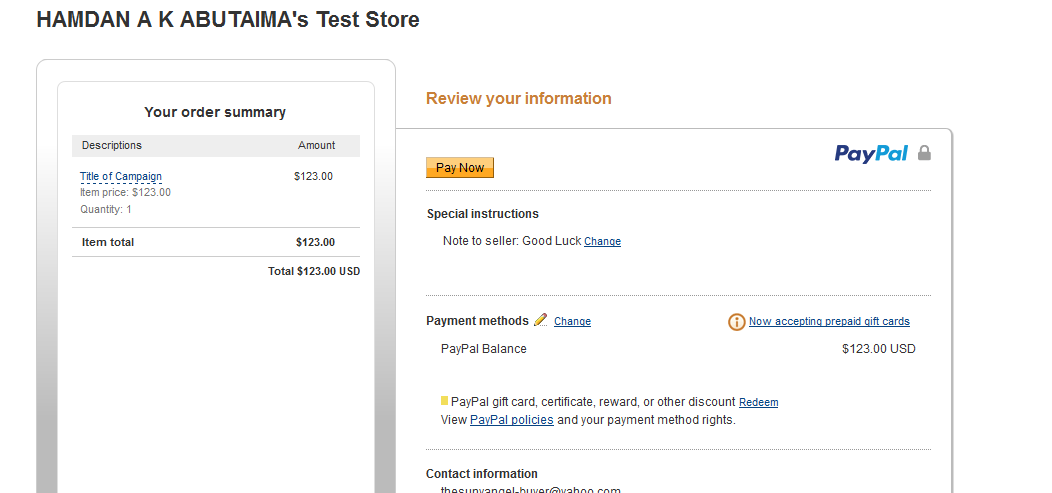This screenshot has height=493, width=1052.
Task: Click the Pay Now button
Action: point(460,168)
